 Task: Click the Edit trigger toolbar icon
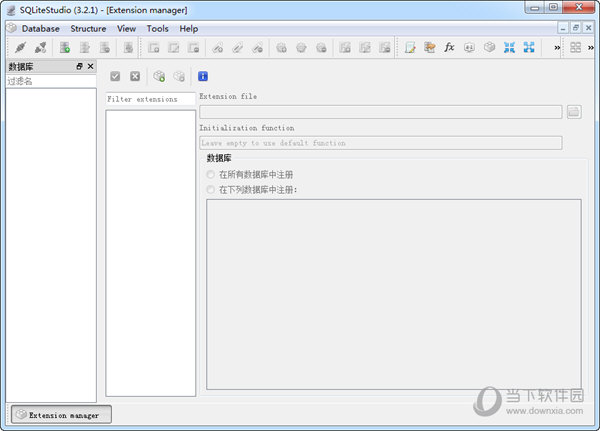[x=302, y=47]
